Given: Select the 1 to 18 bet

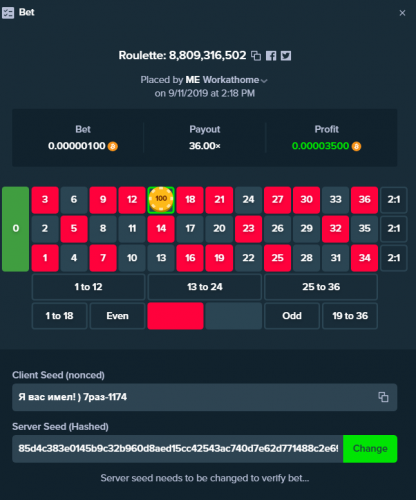Looking at the screenshot, I should [x=59, y=316].
